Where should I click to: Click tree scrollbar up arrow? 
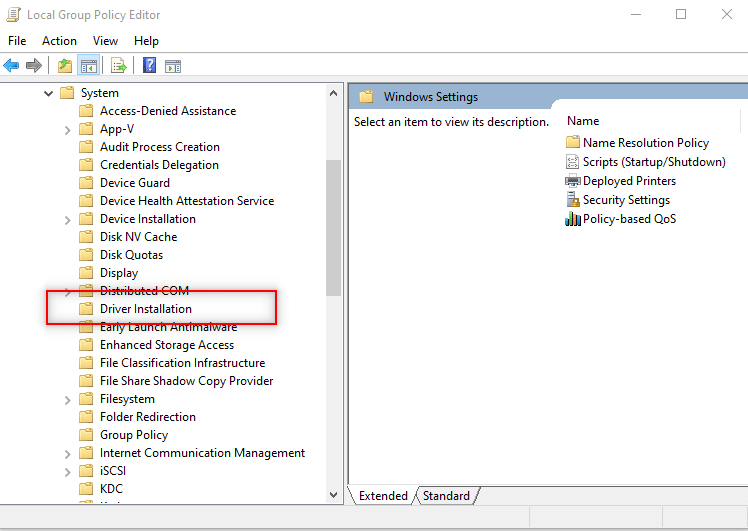click(x=333, y=93)
